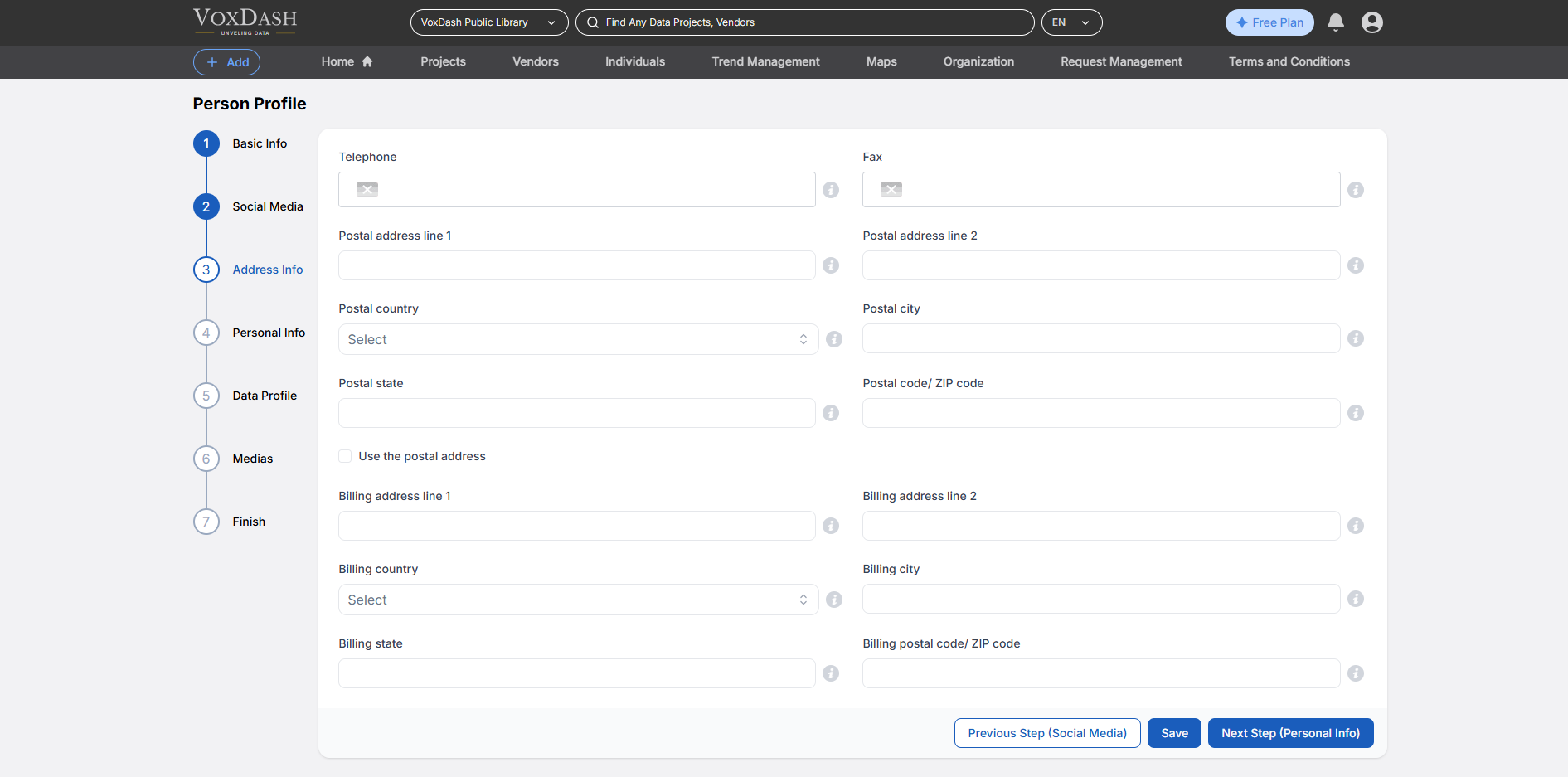Focus the Postal city field

[1101, 338]
